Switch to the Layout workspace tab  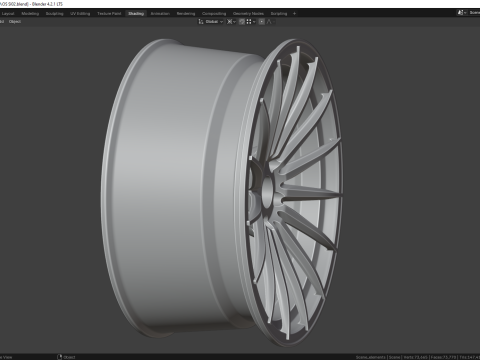pos(8,14)
